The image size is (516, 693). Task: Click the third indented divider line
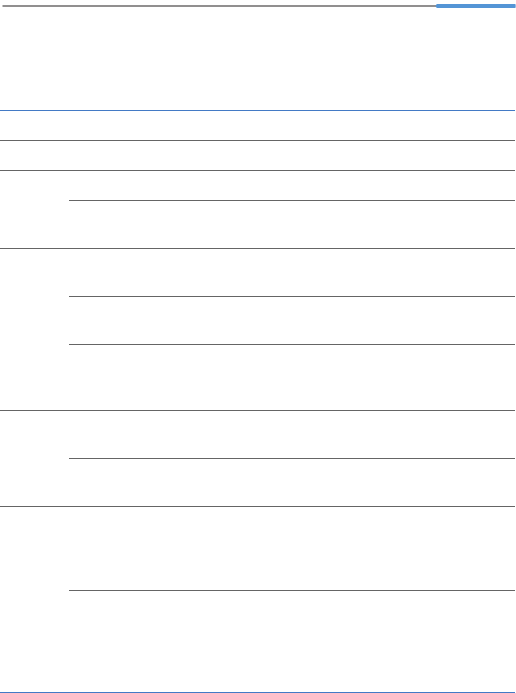click(292, 344)
